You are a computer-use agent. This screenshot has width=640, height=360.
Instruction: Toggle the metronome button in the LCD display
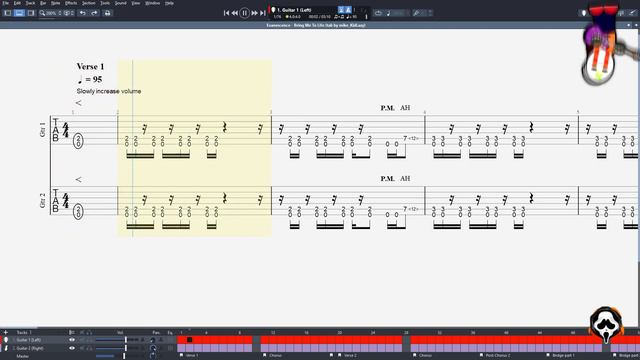click(x=348, y=10)
